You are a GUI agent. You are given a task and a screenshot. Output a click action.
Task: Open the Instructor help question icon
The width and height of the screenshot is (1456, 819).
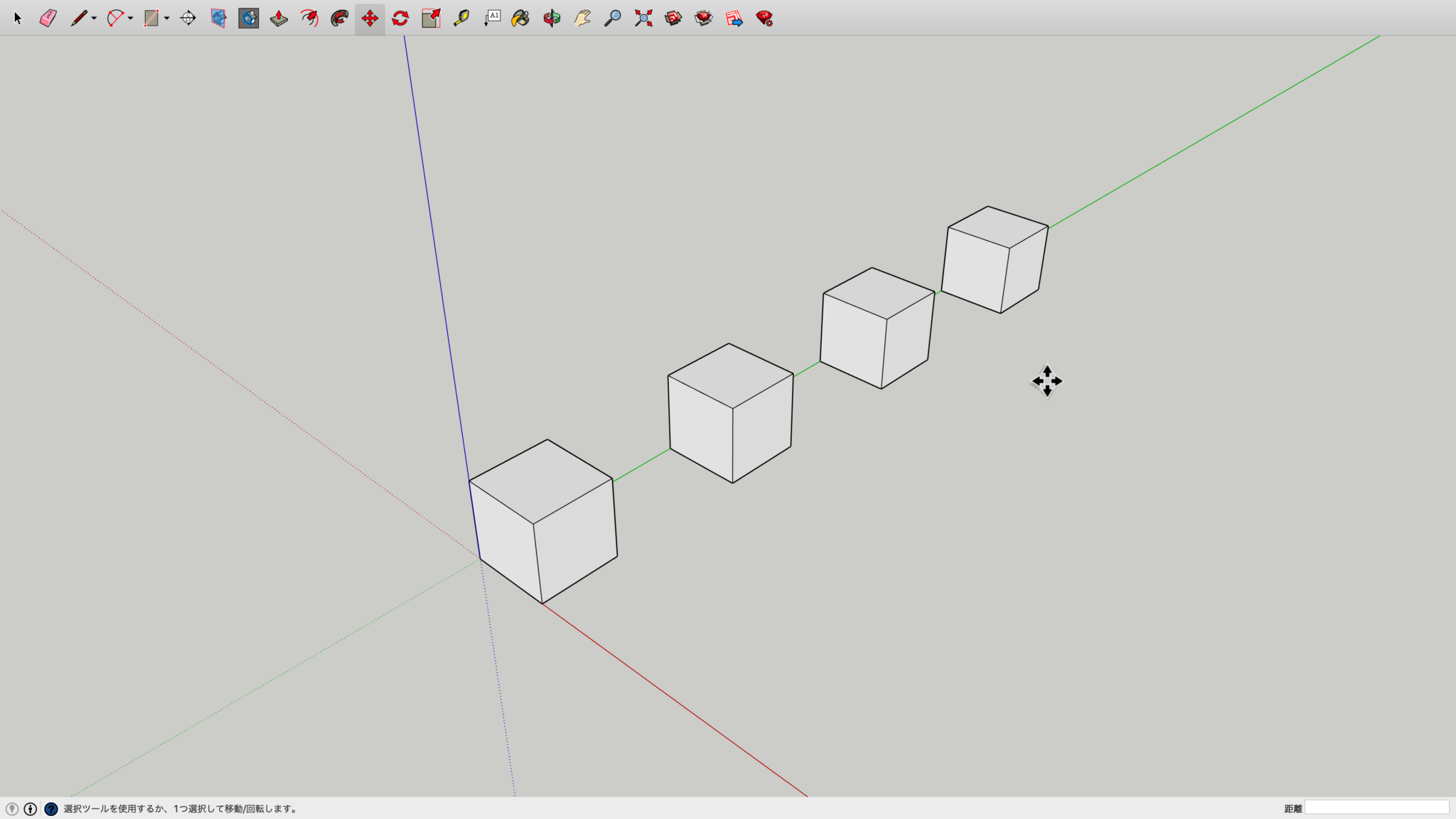point(50,808)
